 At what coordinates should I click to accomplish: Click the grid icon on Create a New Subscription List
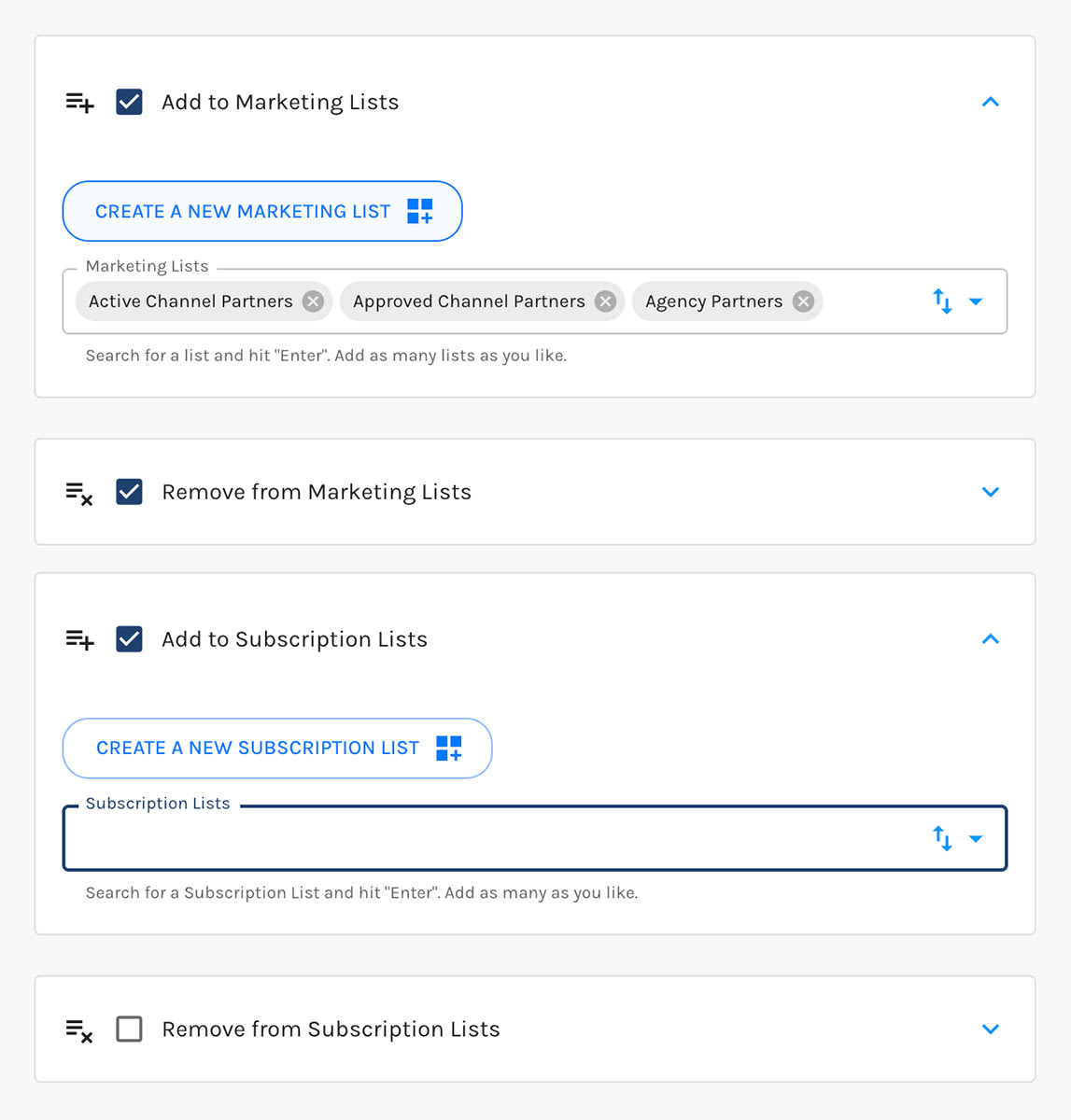(x=449, y=748)
